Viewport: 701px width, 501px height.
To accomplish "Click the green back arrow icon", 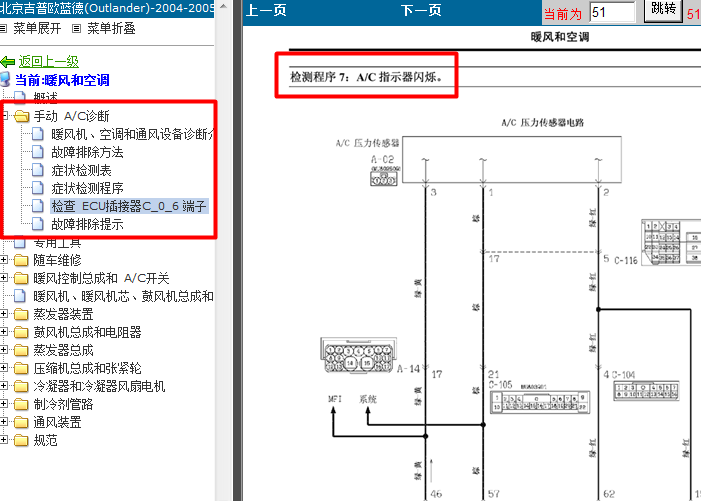I will coord(8,62).
